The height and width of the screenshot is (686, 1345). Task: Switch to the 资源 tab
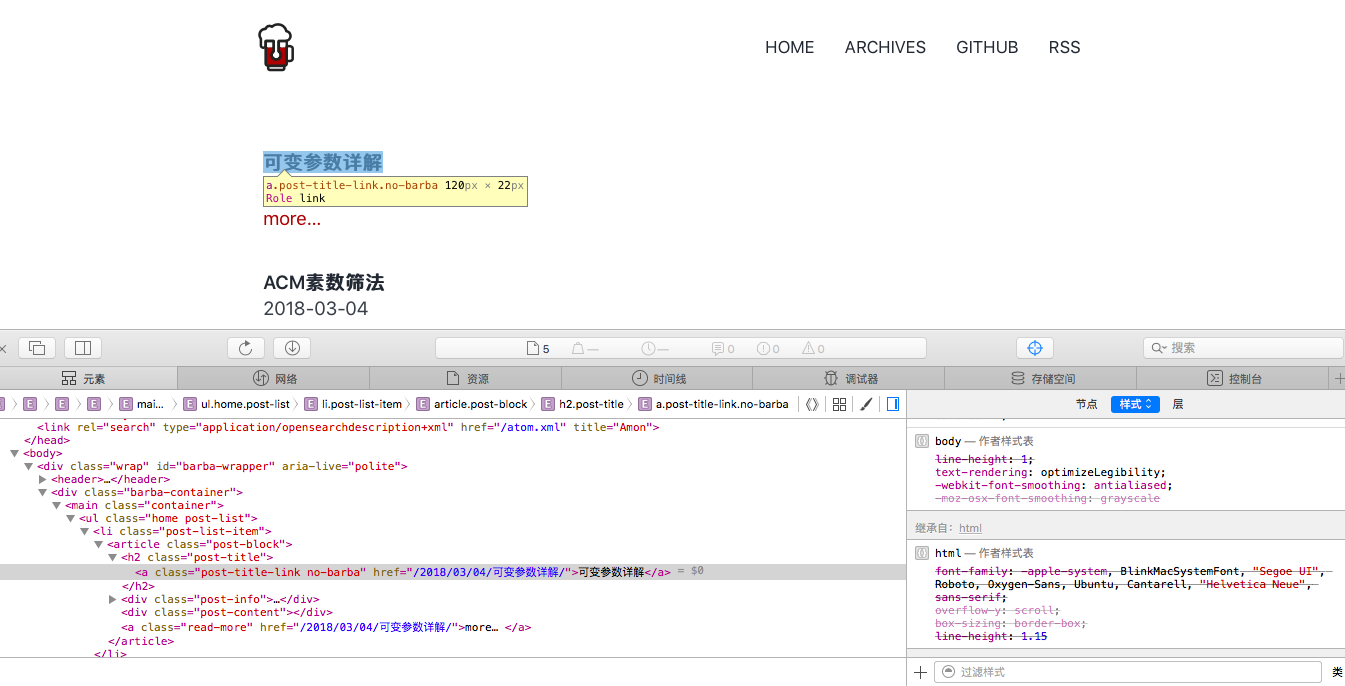(x=465, y=378)
